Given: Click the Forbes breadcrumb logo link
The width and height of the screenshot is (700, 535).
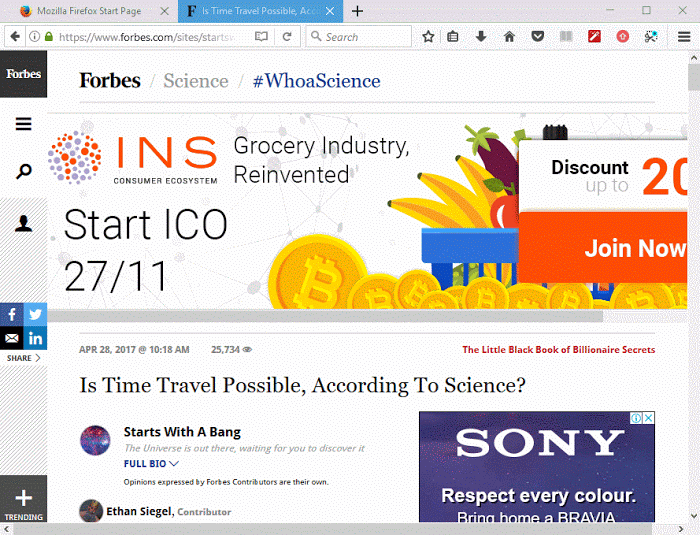Looking at the screenshot, I should coord(110,81).
